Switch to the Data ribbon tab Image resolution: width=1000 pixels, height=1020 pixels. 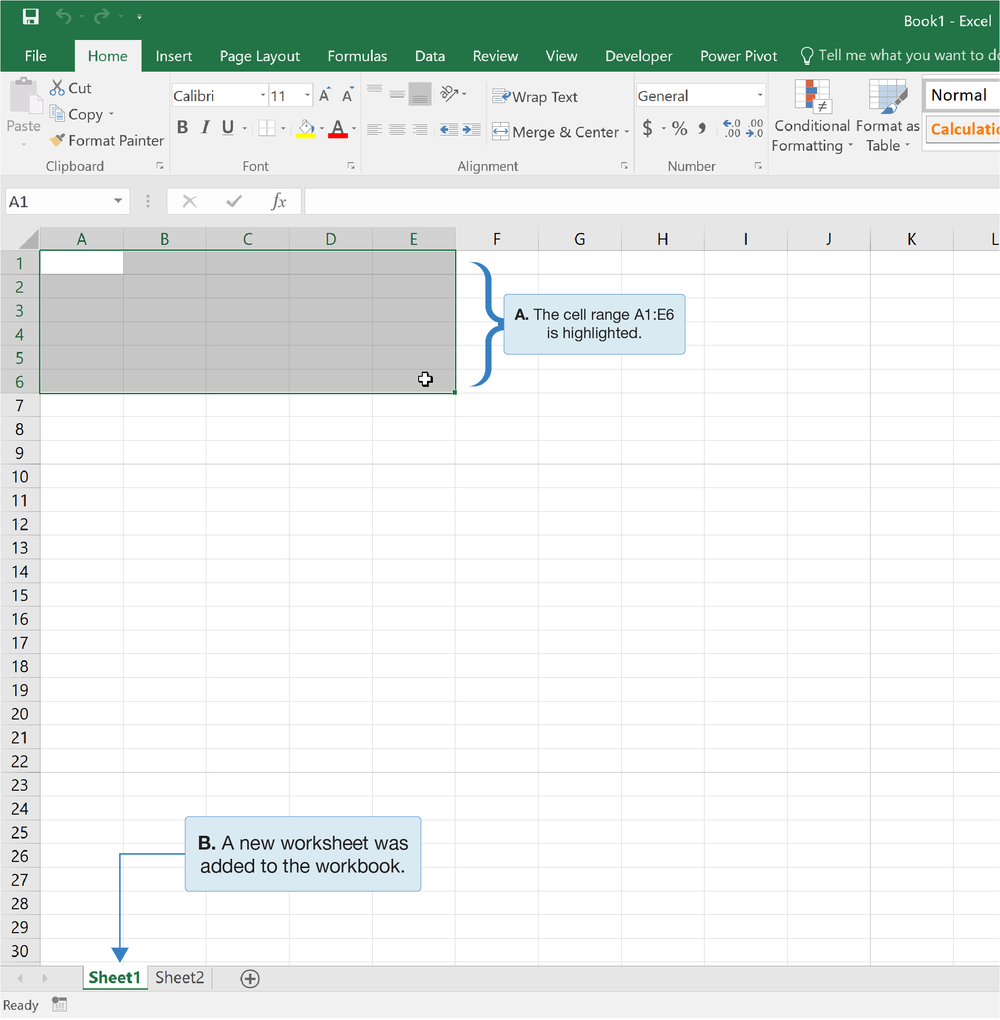coord(430,56)
